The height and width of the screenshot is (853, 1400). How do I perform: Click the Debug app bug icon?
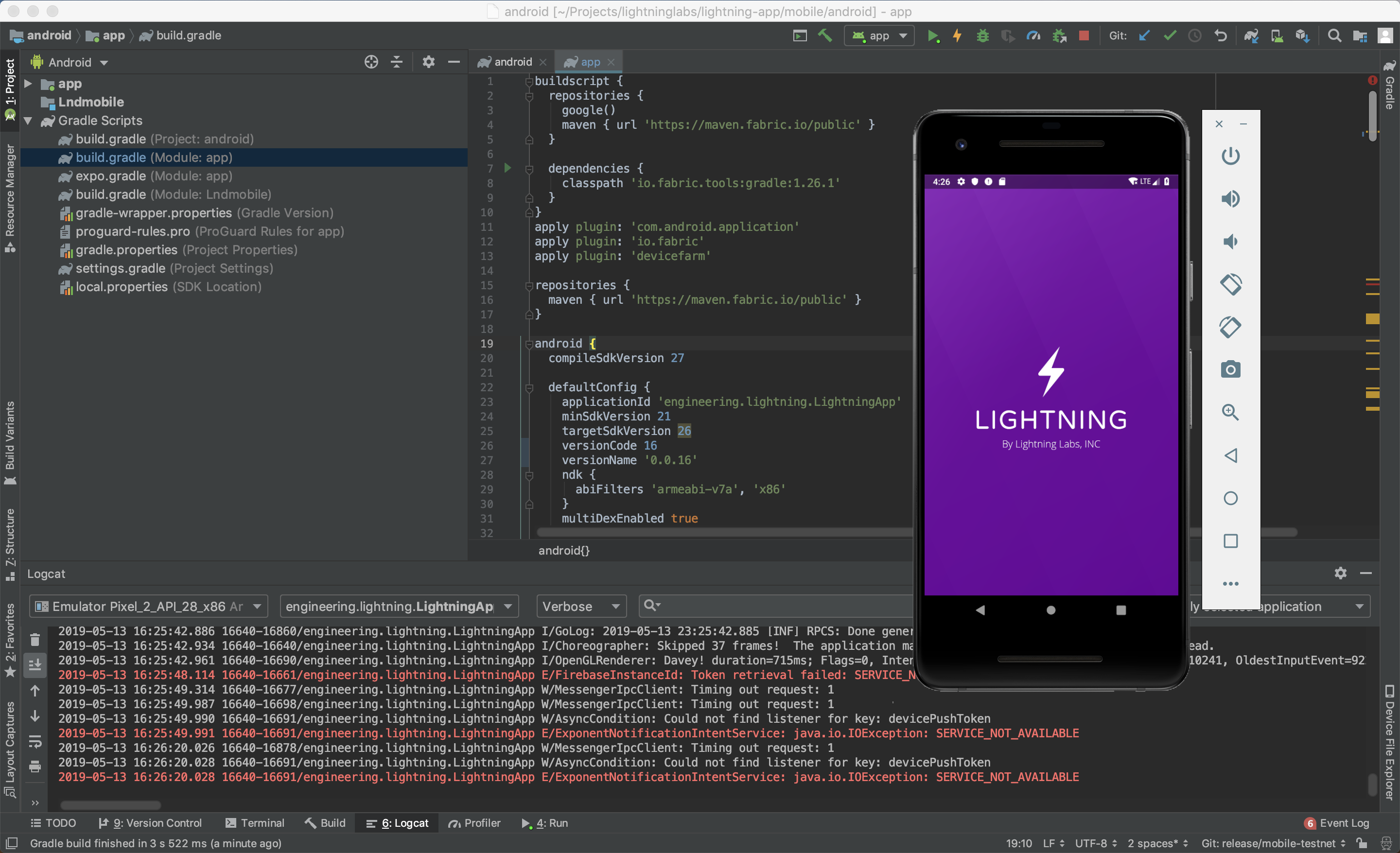982,36
